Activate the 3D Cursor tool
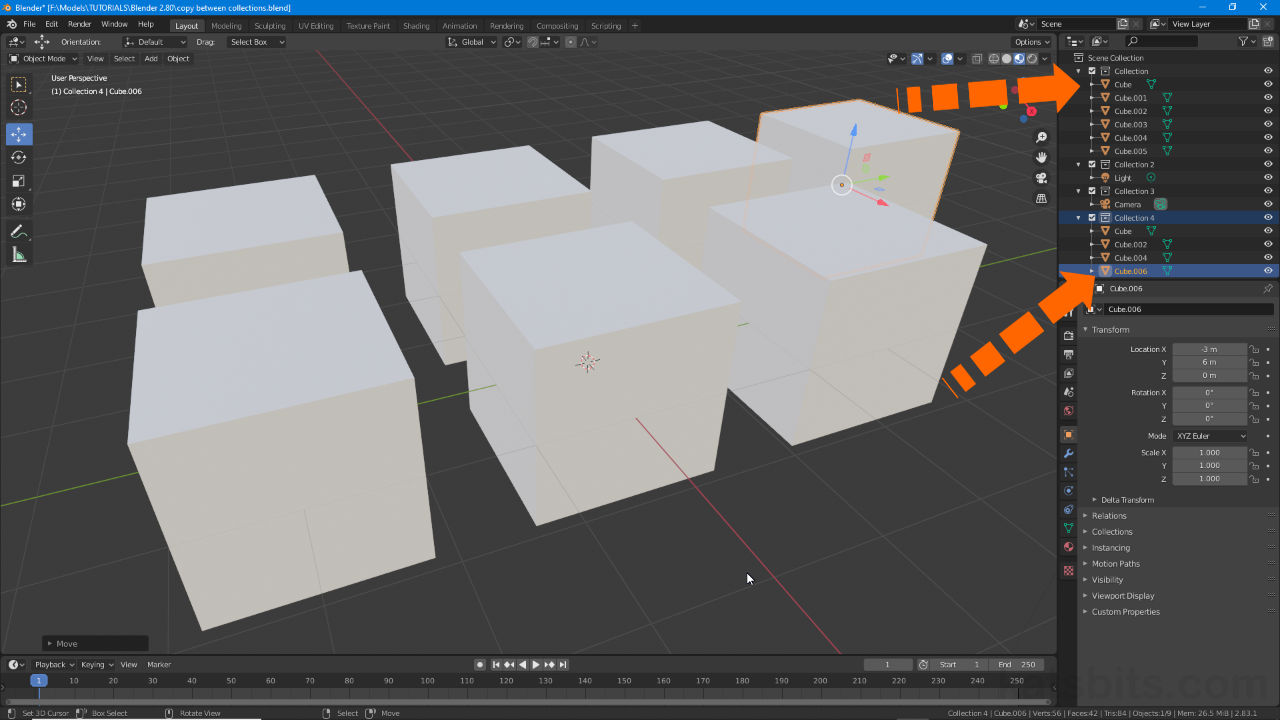Viewport: 1280px width, 720px height. pyautogui.click(x=19, y=108)
